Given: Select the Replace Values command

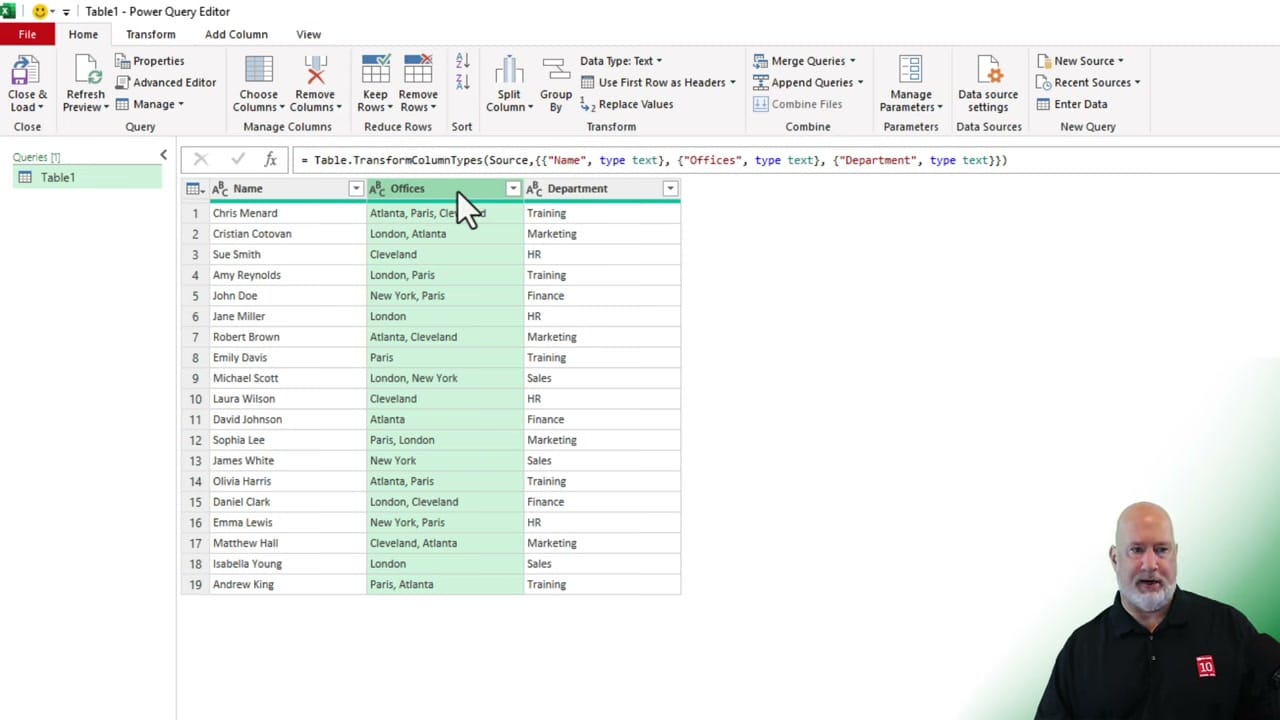Looking at the screenshot, I should point(636,104).
